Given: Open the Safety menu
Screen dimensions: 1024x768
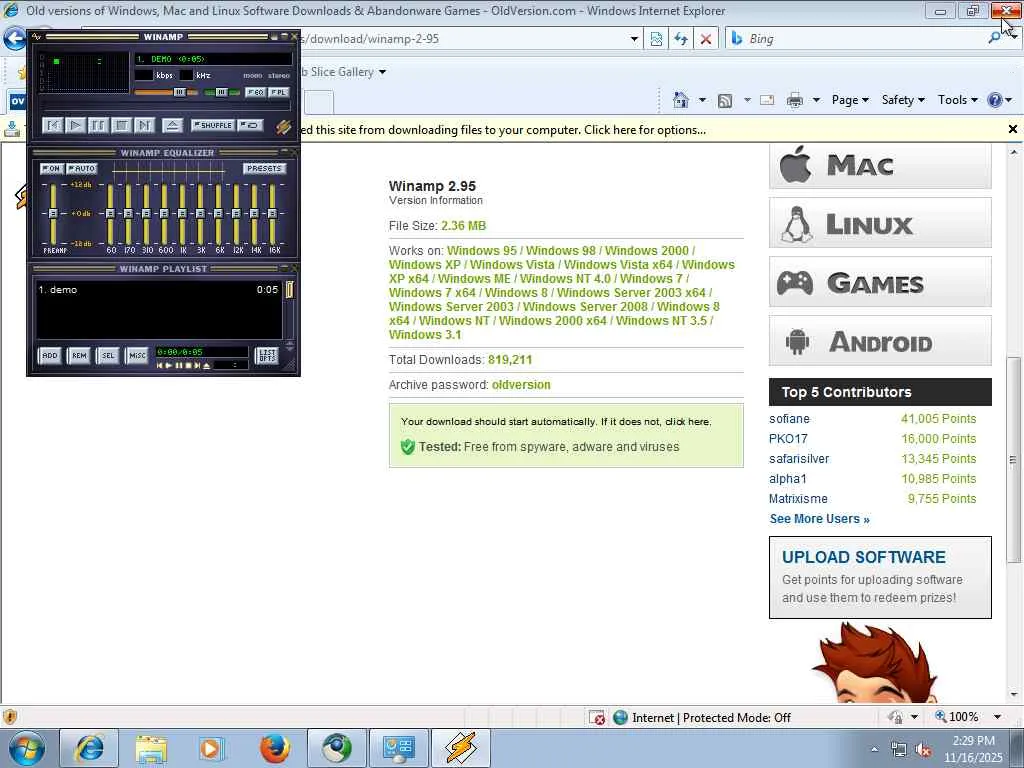Looking at the screenshot, I should pos(903,100).
